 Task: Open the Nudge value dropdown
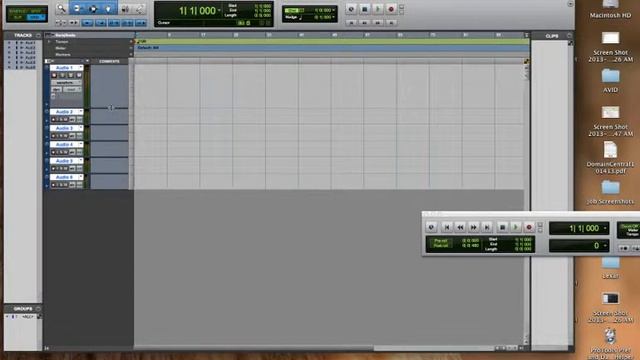click(x=333, y=17)
